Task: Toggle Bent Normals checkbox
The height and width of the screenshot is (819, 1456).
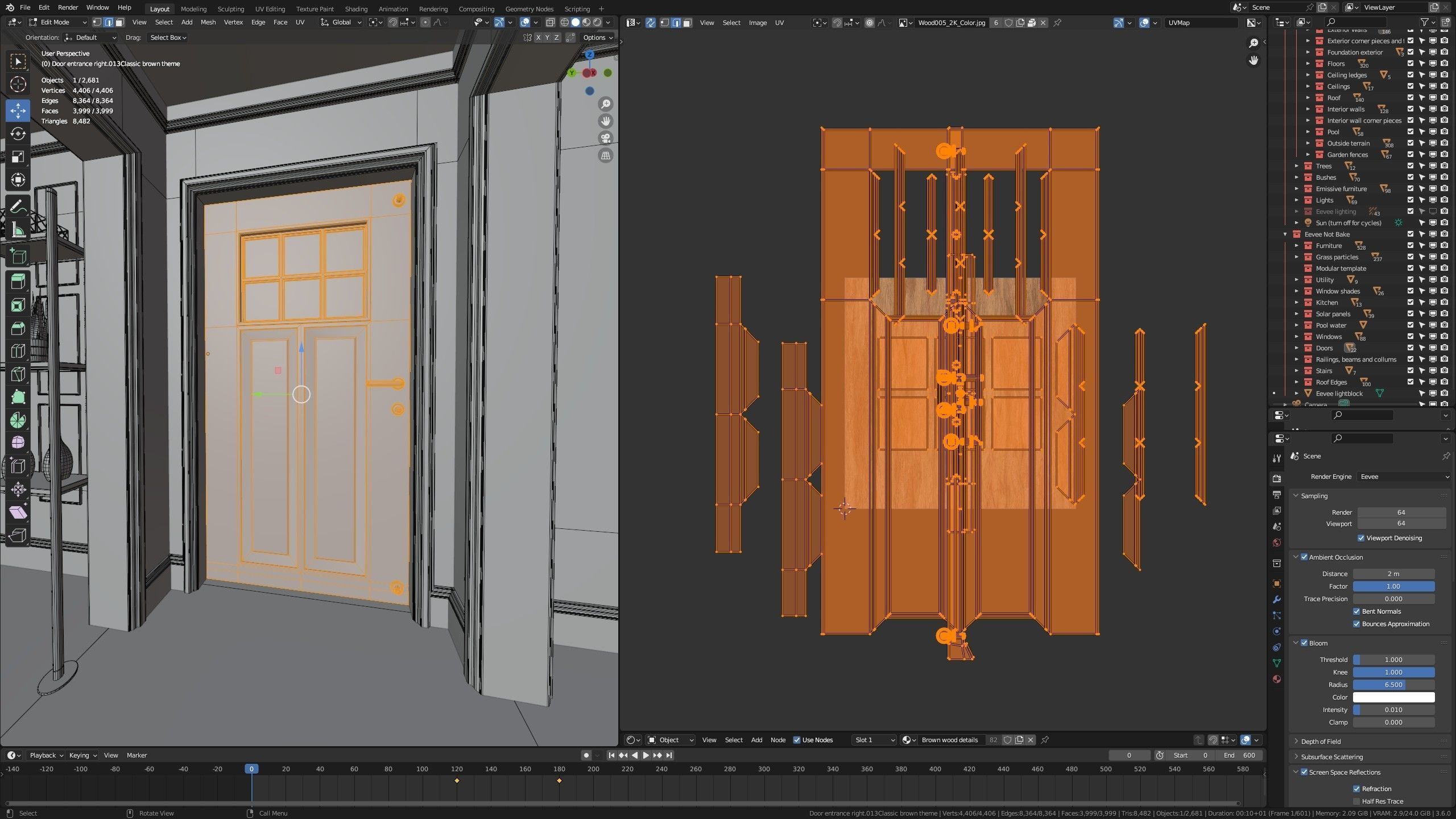Action: coord(1356,611)
